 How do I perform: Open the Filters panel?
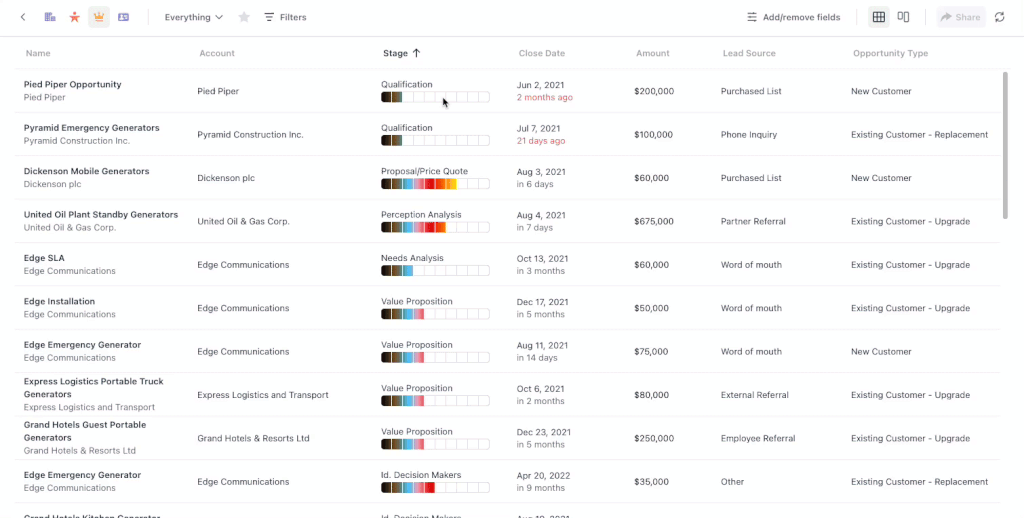pos(285,18)
